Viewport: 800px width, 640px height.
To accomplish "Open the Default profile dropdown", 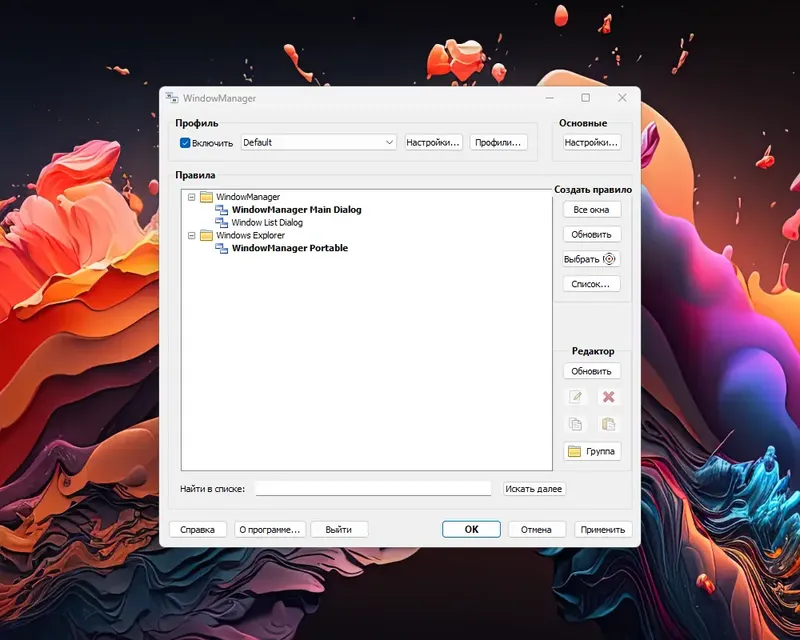I will [x=390, y=142].
